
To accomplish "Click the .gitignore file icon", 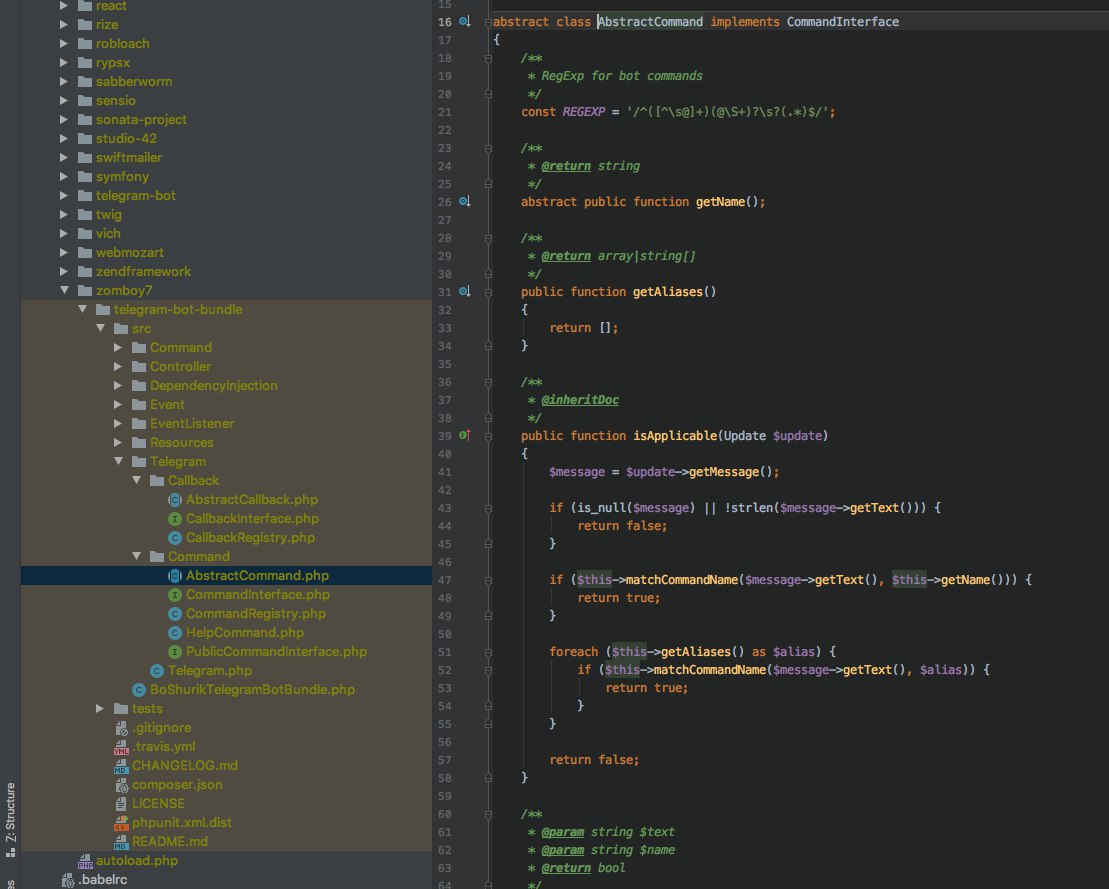I will click(x=121, y=728).
